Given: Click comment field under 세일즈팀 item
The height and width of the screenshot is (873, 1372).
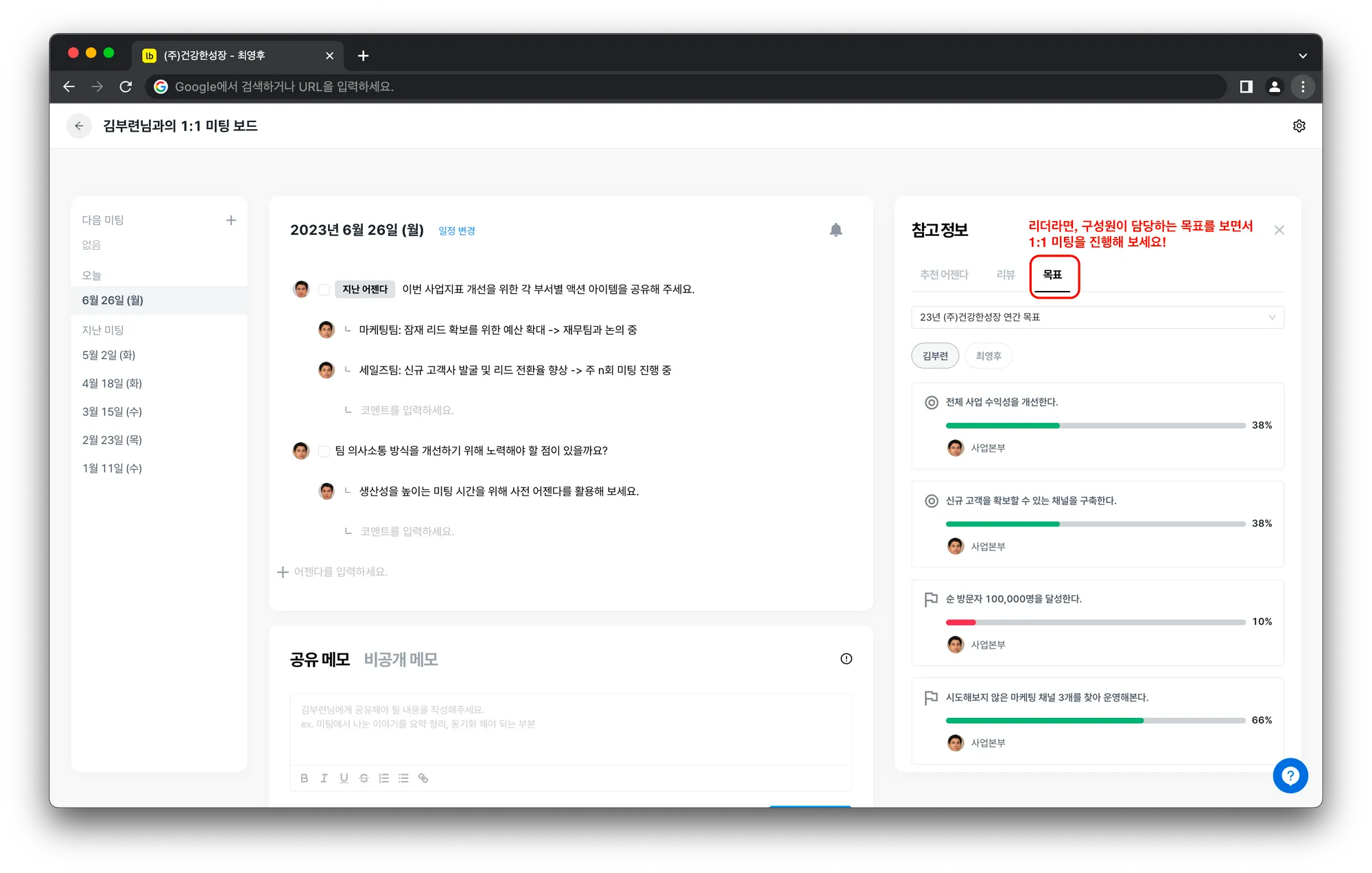Looking at the screenshot, I should 407,410.
